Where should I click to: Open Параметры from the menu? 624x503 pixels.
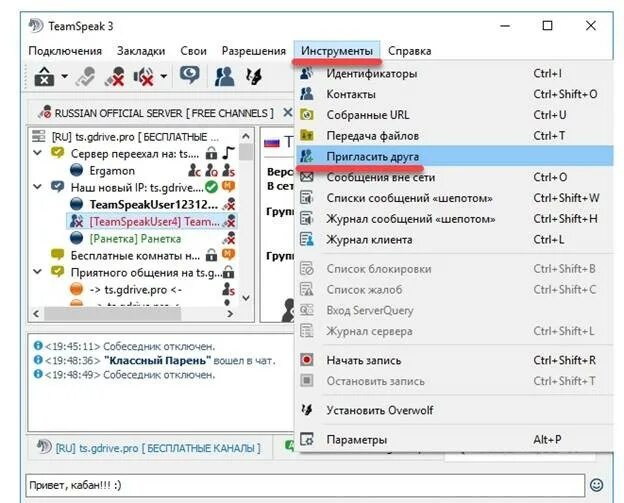(454, 440)
